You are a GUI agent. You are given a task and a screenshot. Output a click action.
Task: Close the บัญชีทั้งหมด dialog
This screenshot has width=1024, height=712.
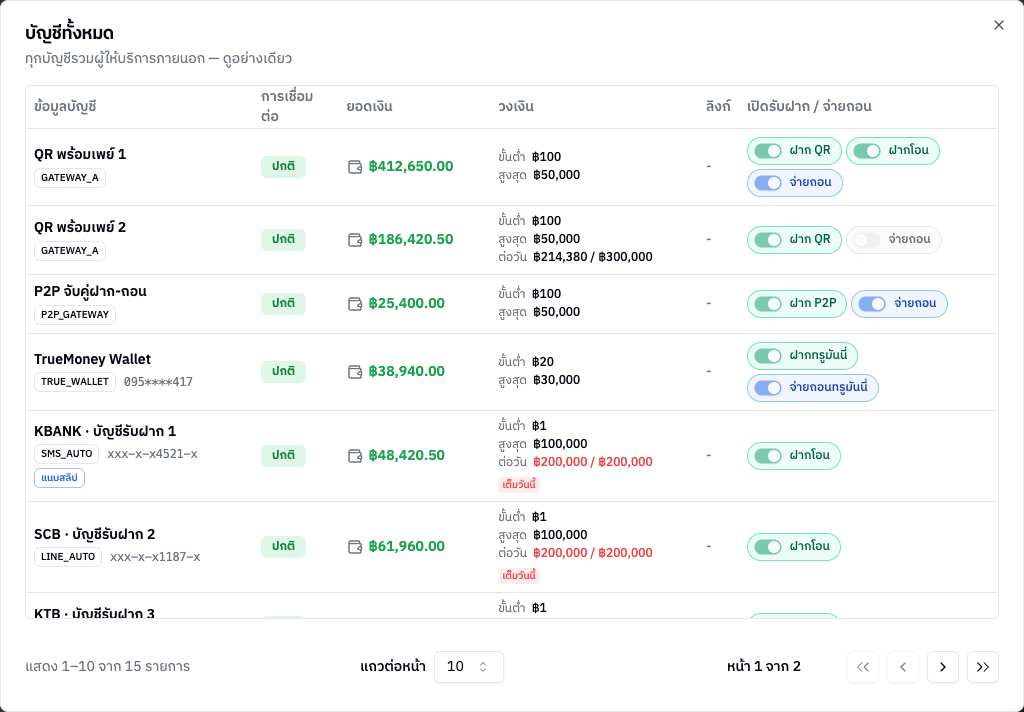click(999, 25)
